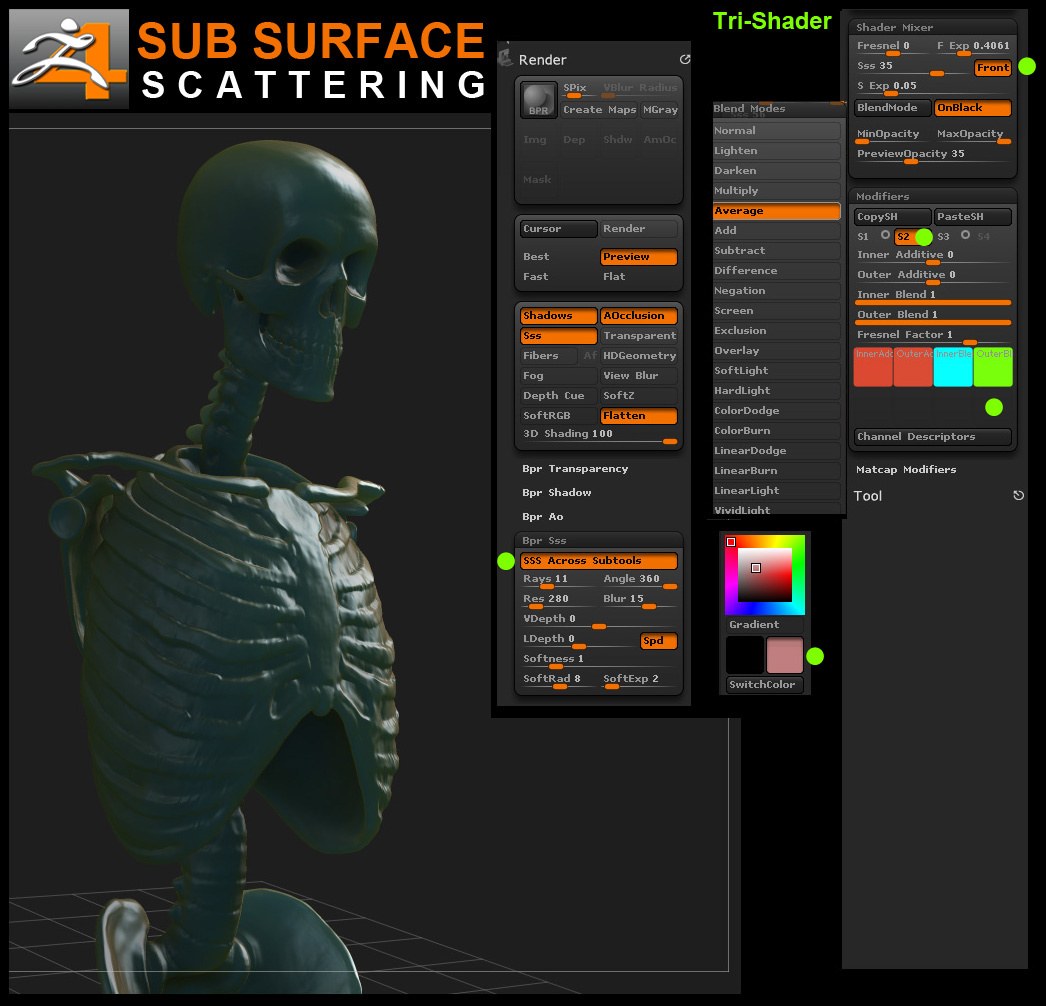The width and height of the screenshot is (1046, 1006).
Task: Click the MGray button
Action: 659,109
